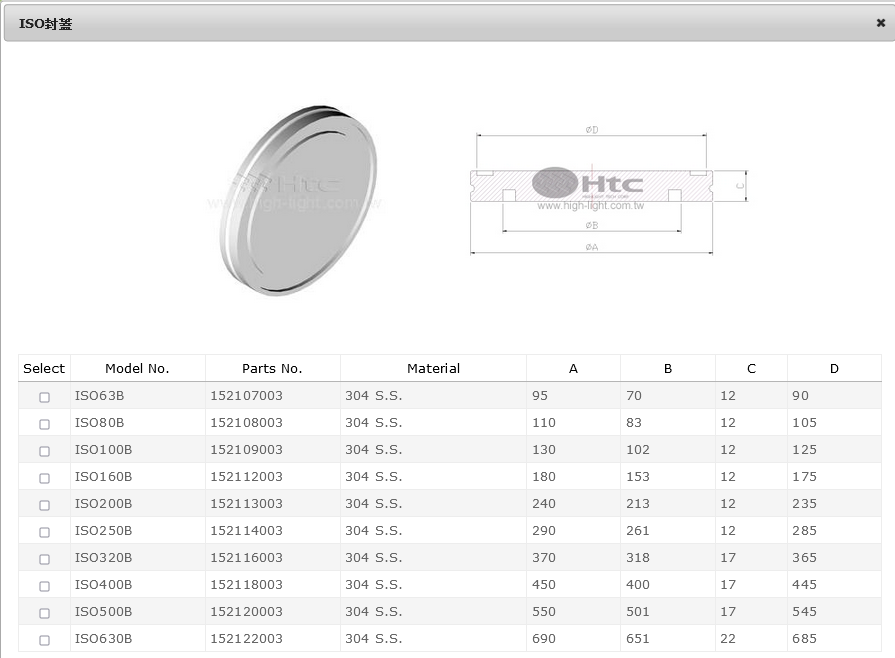Mark the ISO250B checkbox
The image size is (895, 658).
coord(44,532)
